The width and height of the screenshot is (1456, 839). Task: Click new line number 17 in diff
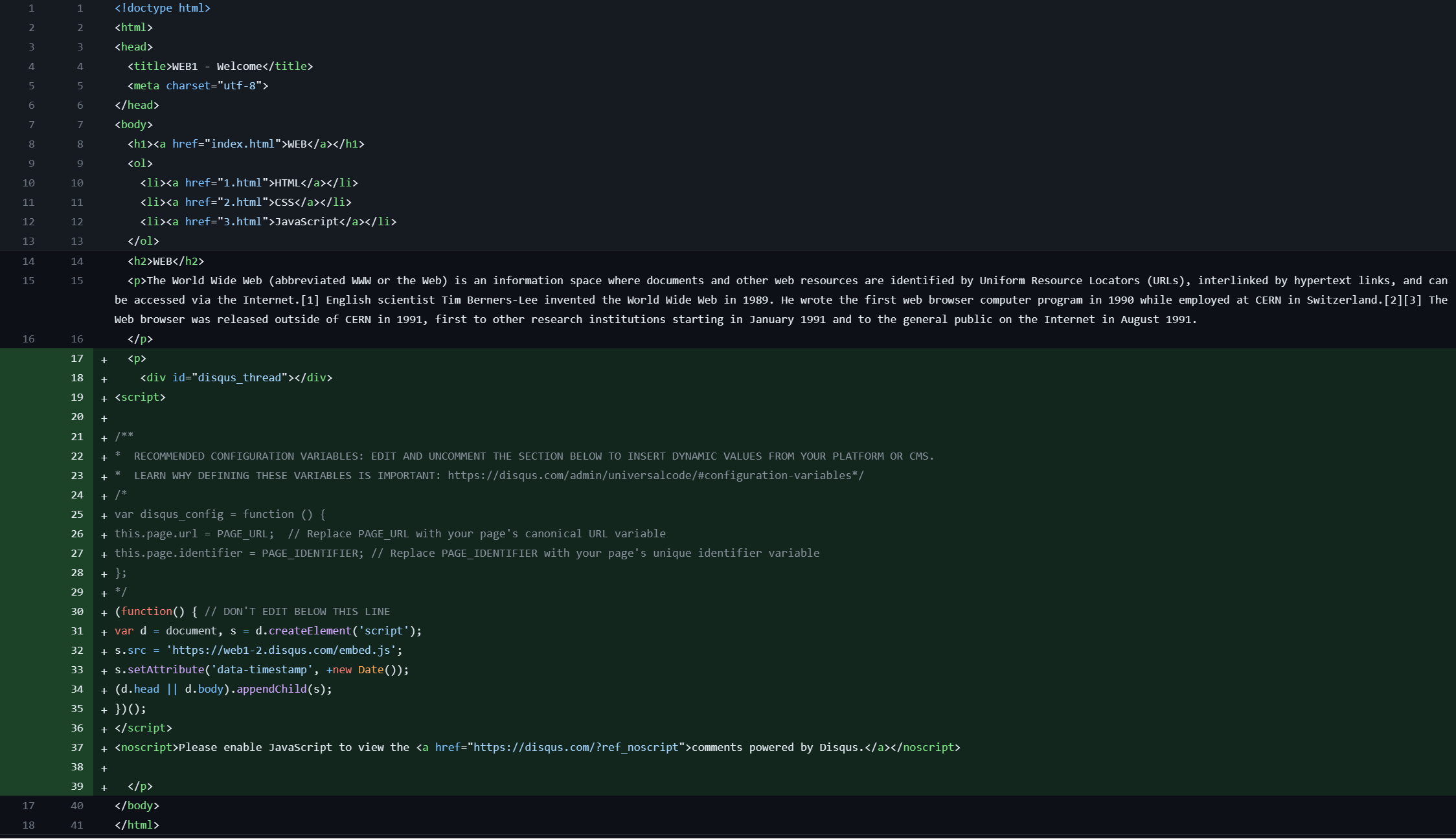(x=77, y=359)
